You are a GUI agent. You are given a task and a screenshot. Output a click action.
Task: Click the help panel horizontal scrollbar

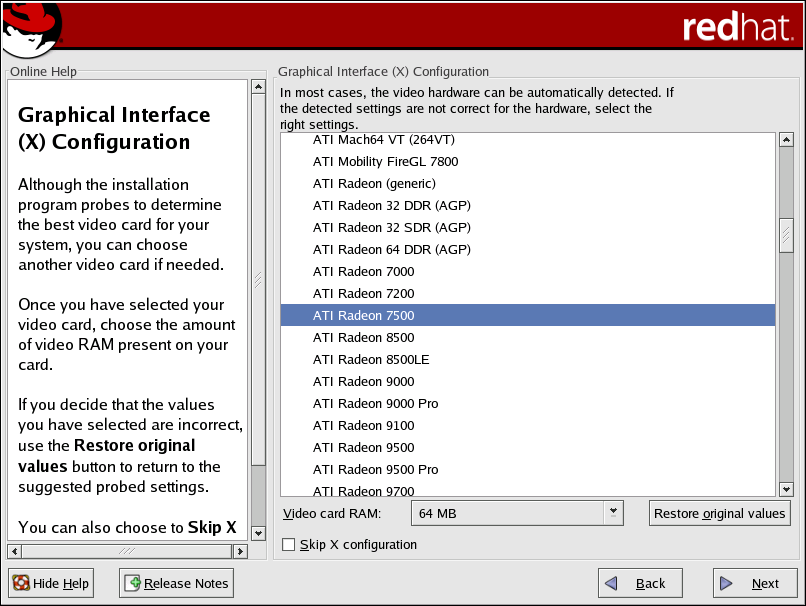point(126,551)
